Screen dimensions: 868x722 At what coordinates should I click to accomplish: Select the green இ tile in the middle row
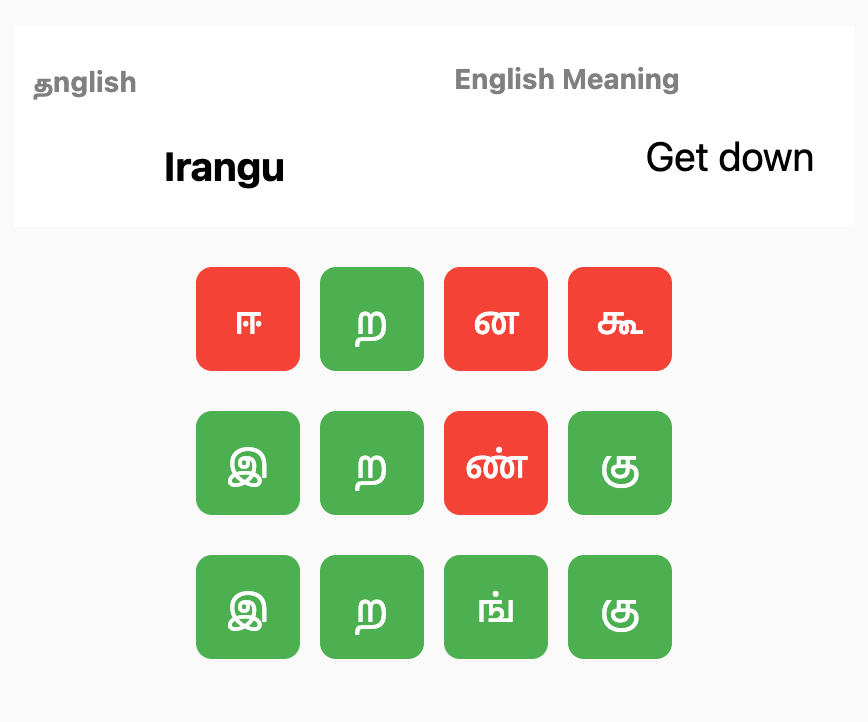click(x=248, y=463)
